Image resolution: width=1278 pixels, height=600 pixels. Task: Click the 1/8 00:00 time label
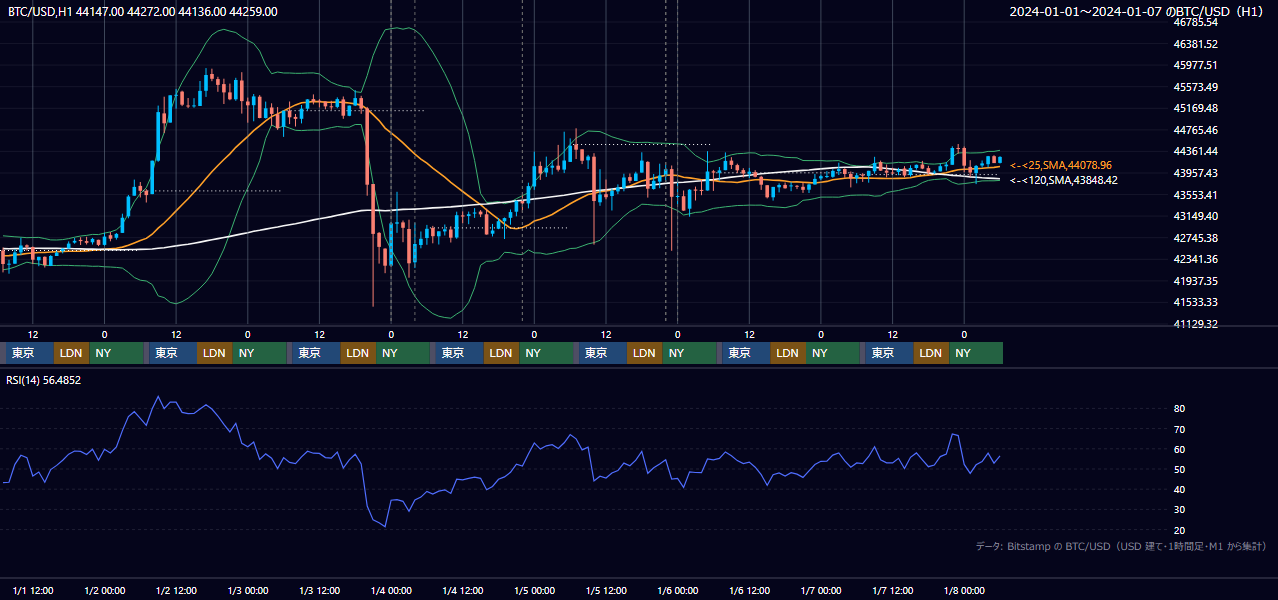pyautogui.click(x=965, y=590)
